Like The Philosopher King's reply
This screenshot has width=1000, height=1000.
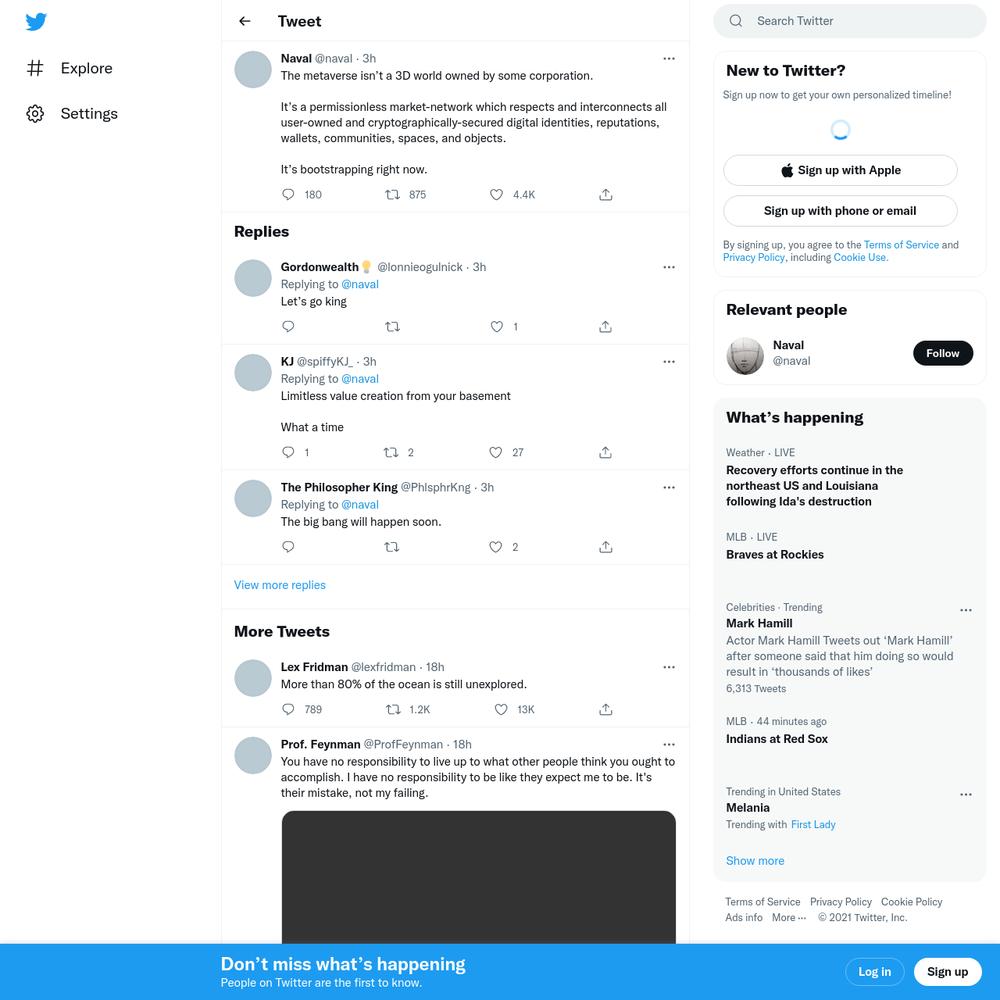496,547
